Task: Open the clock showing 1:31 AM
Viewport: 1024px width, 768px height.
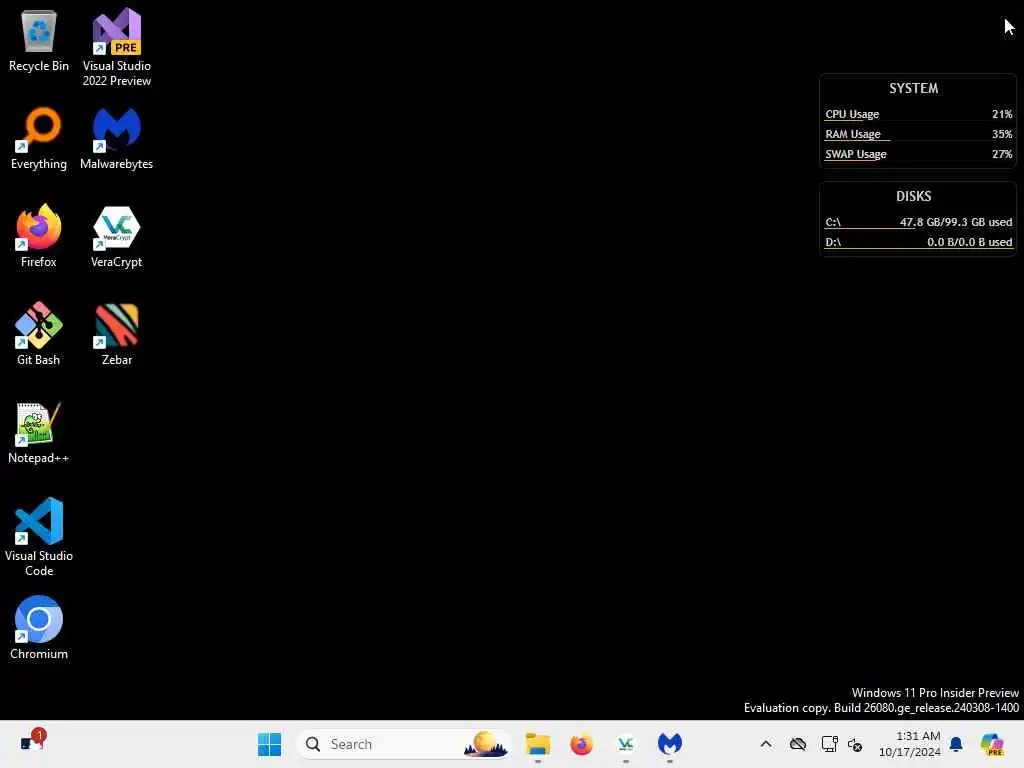Action: (x=910, y=744)
